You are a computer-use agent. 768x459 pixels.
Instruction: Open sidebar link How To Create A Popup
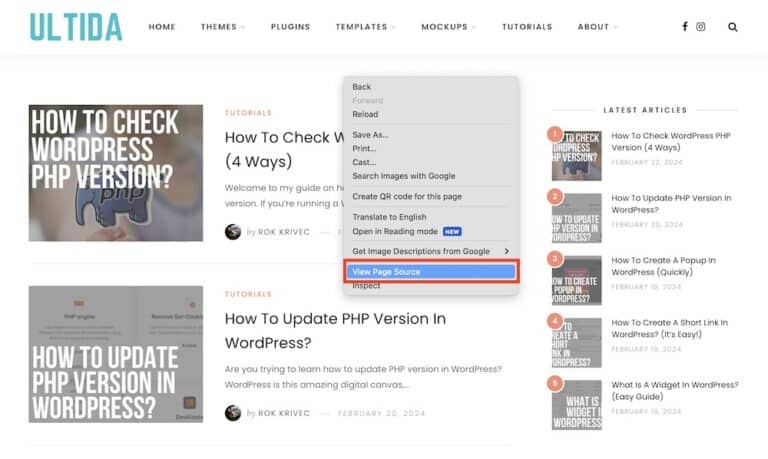coord(663,266)
